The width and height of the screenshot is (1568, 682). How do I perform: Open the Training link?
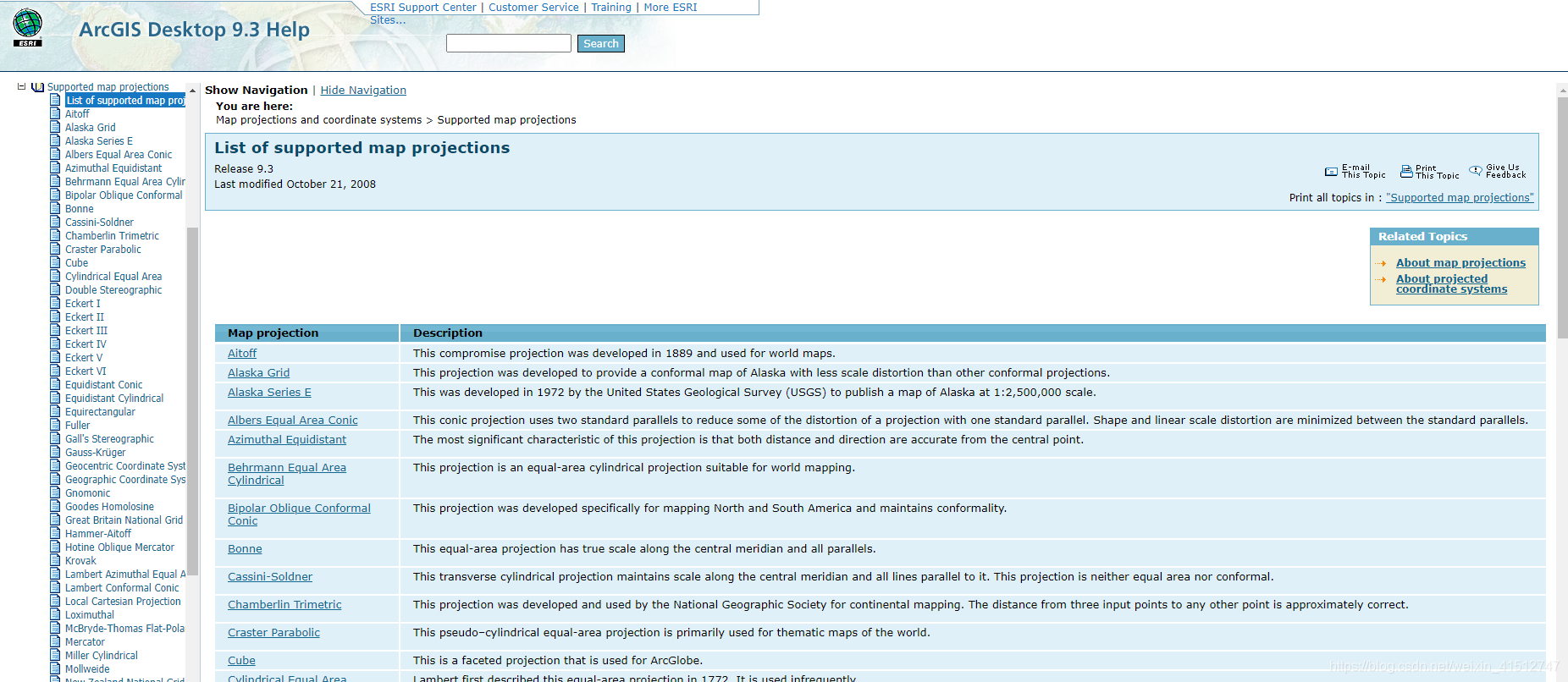tap(611, 7)
